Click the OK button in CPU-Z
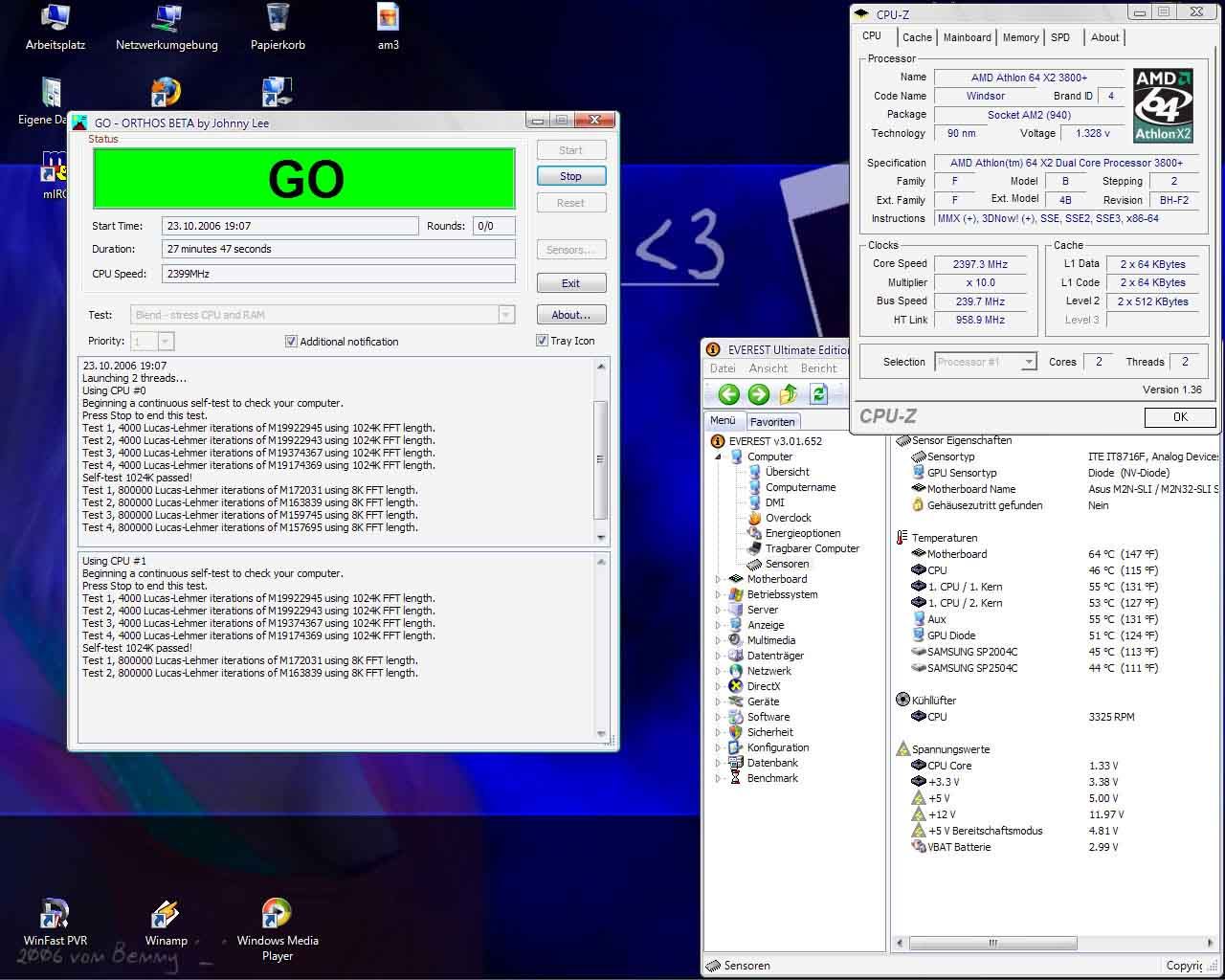Screen dimensions: 1225x980 pyautogui.click(x=1180, y=416)
